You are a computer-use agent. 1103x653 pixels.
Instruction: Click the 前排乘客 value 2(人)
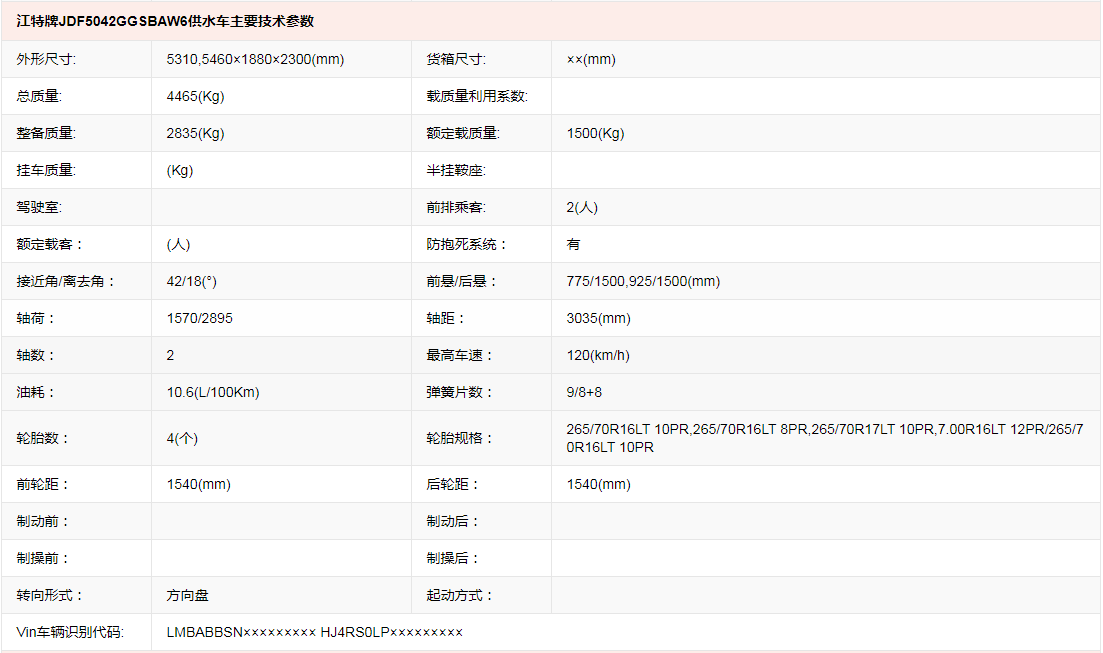pyautogui.click(x=582, y=207)
